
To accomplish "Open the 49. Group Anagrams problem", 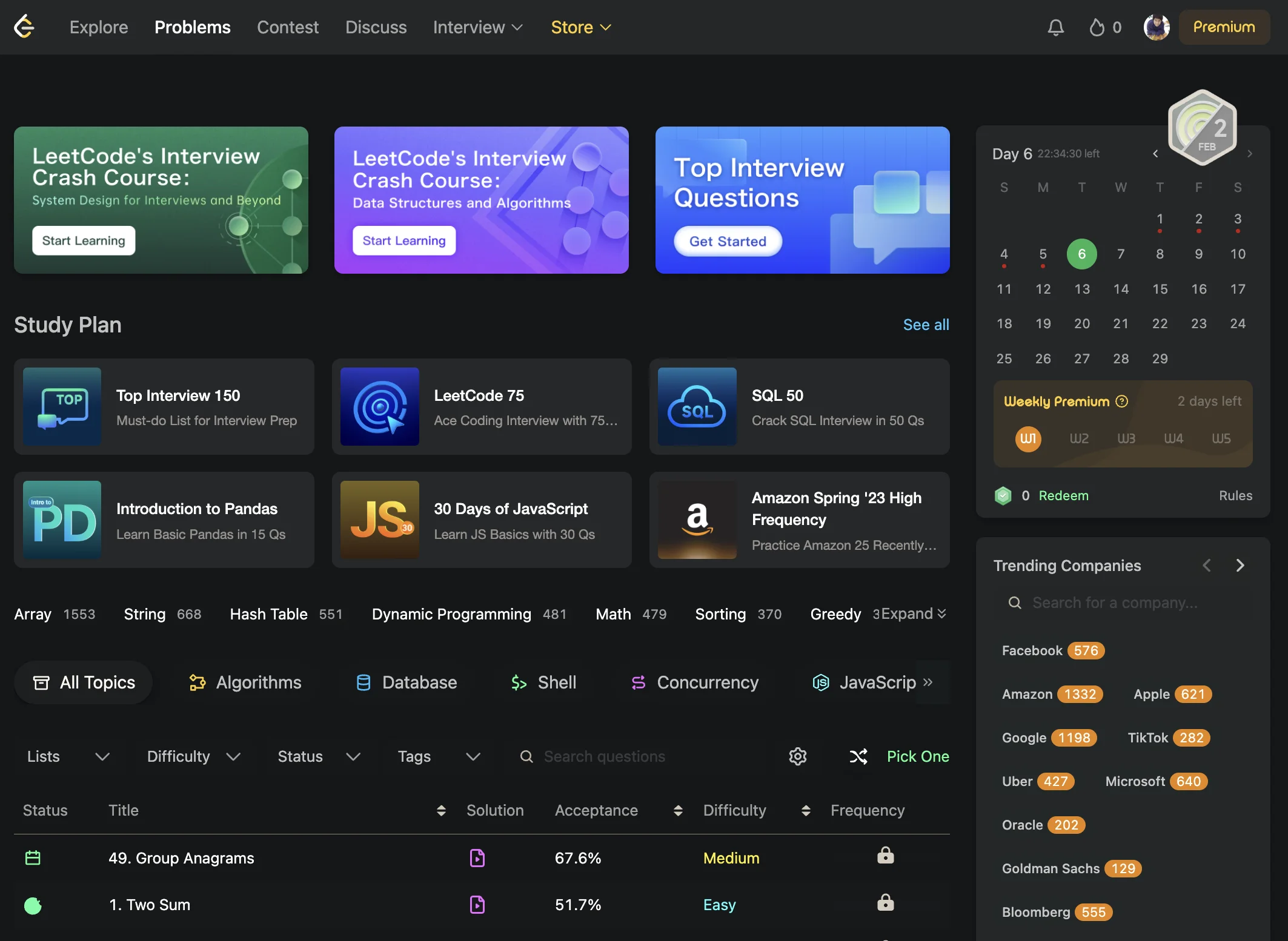I will pyautogui.click(x=181, y=858).
